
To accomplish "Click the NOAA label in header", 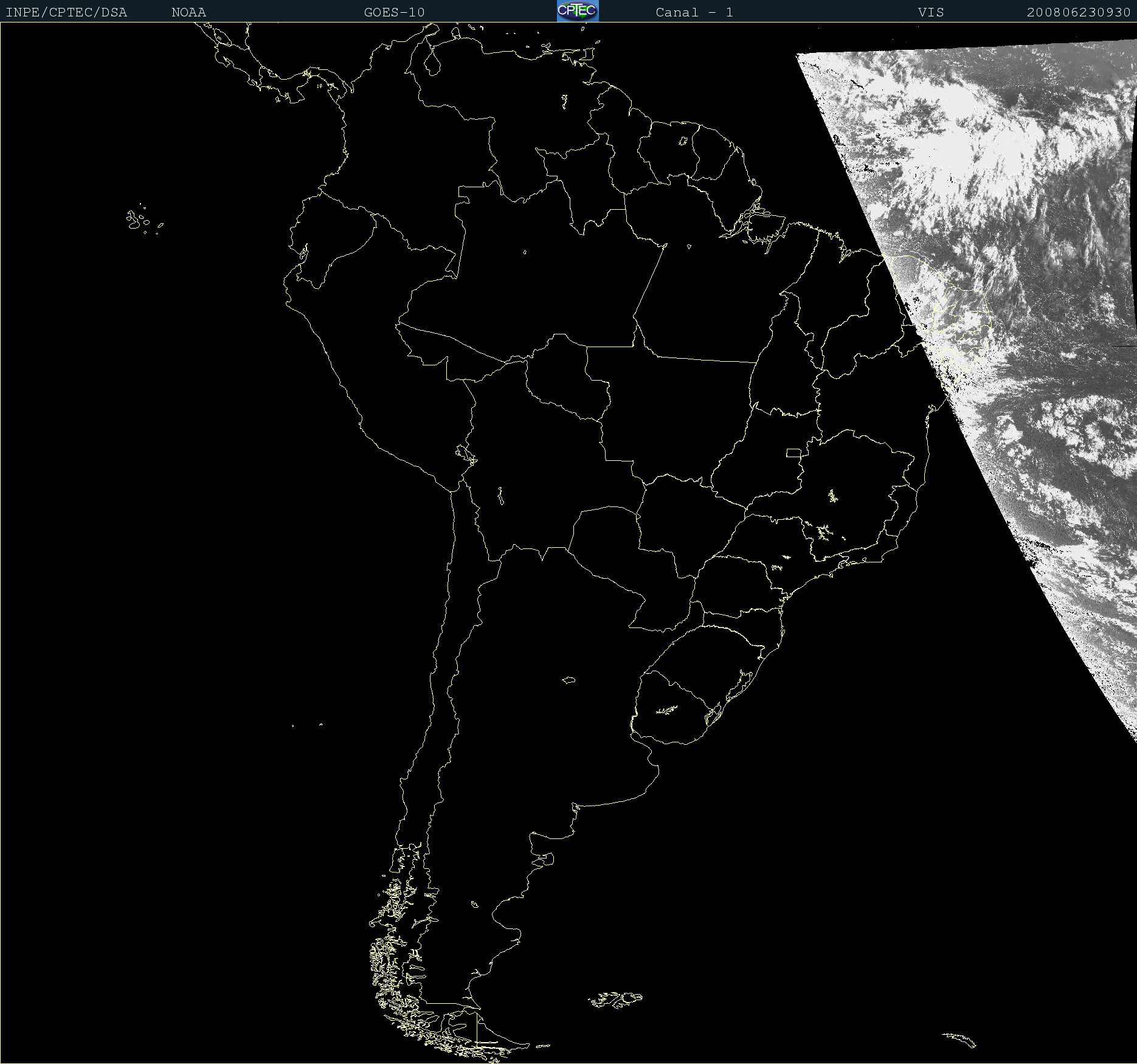I will tap(188, 12).
